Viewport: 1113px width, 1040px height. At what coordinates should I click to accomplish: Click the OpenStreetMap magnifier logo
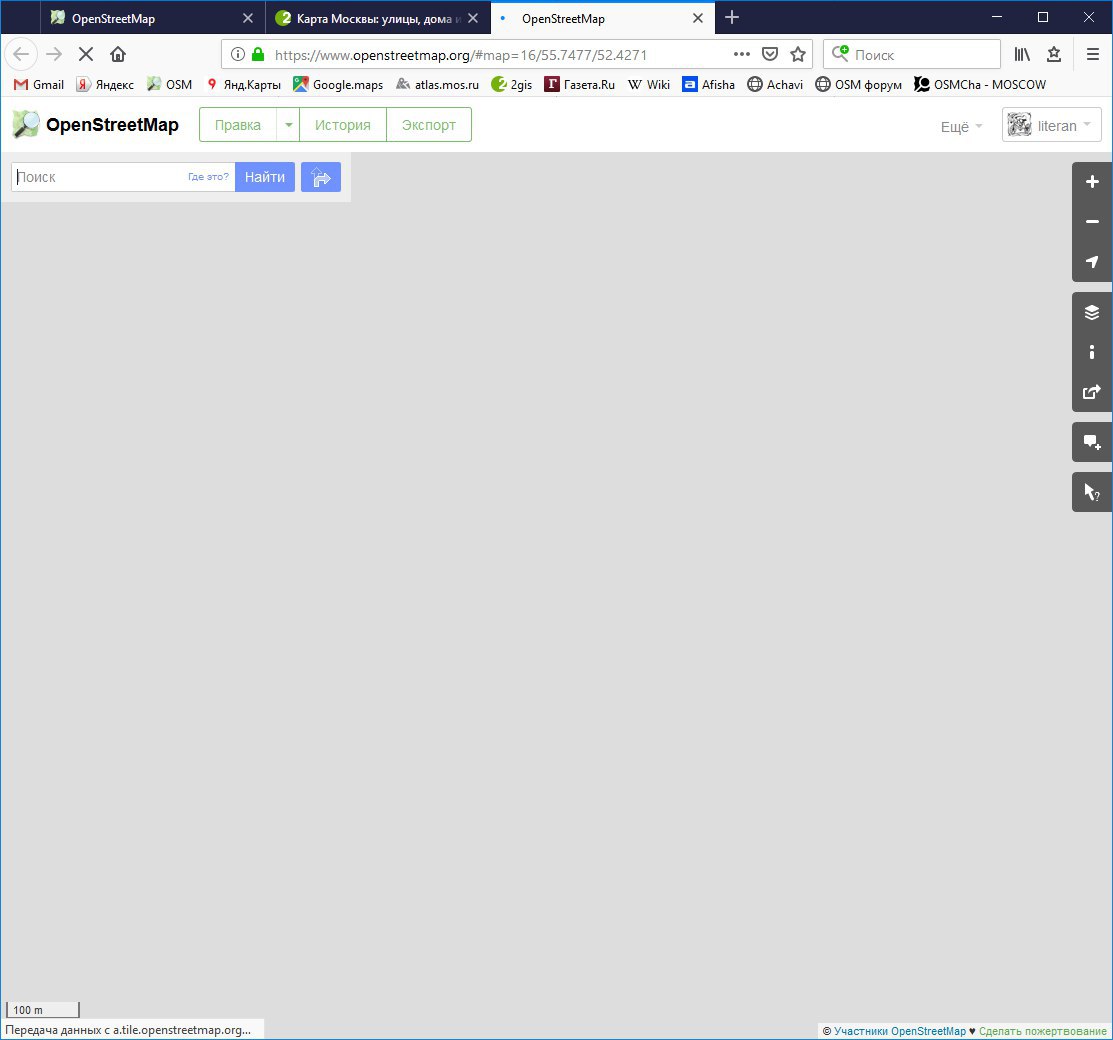[26, 124]
